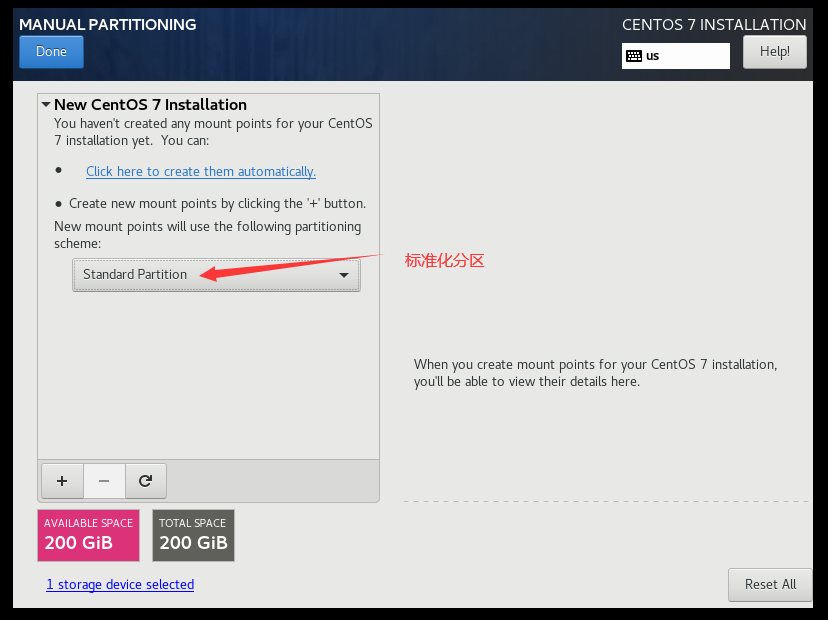This screenshot has width=828, height=620.
Task: Click the reload storage configuration icon
Action: click(146, 481)
